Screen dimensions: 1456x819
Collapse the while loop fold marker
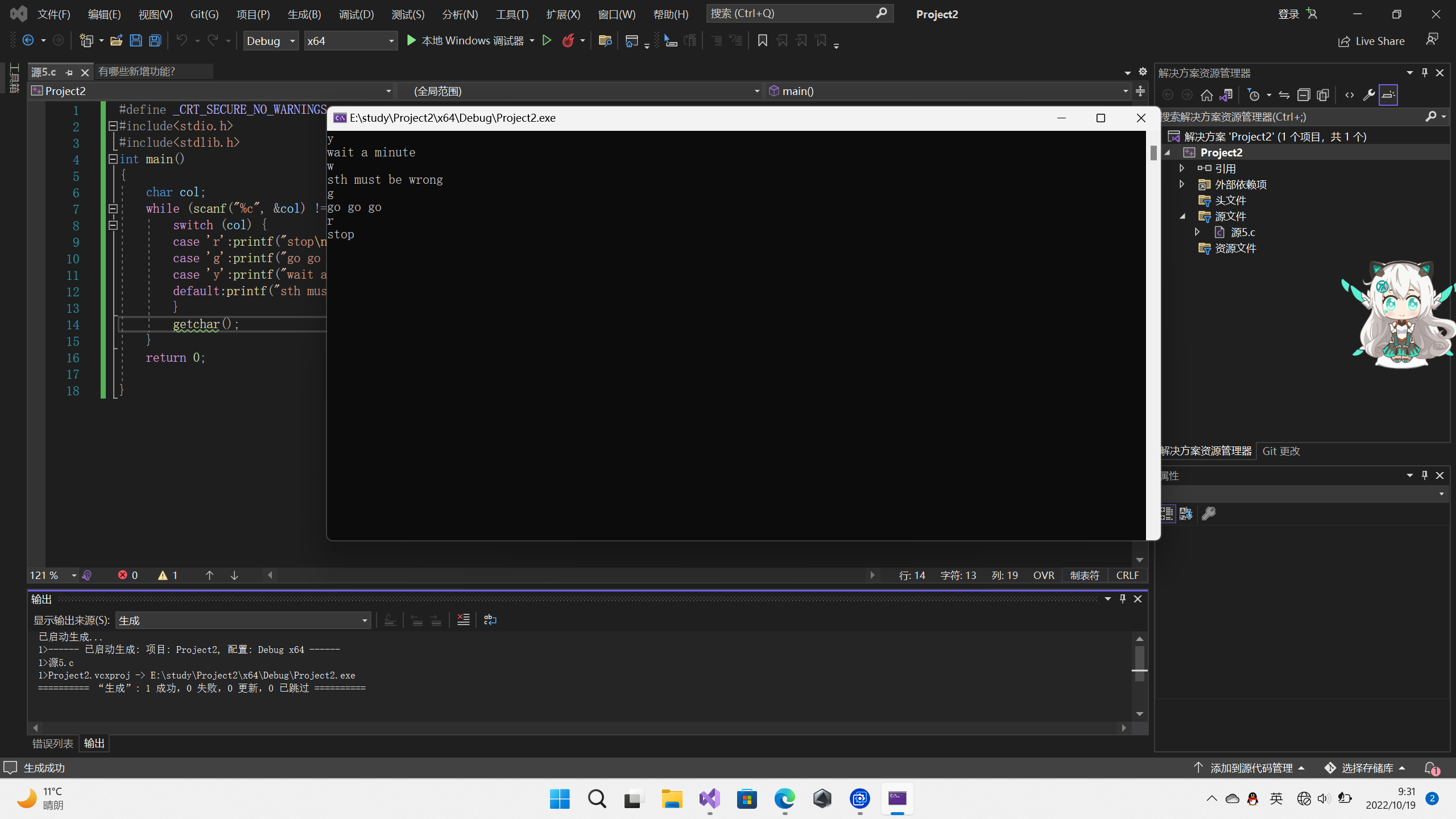[113, 209]
